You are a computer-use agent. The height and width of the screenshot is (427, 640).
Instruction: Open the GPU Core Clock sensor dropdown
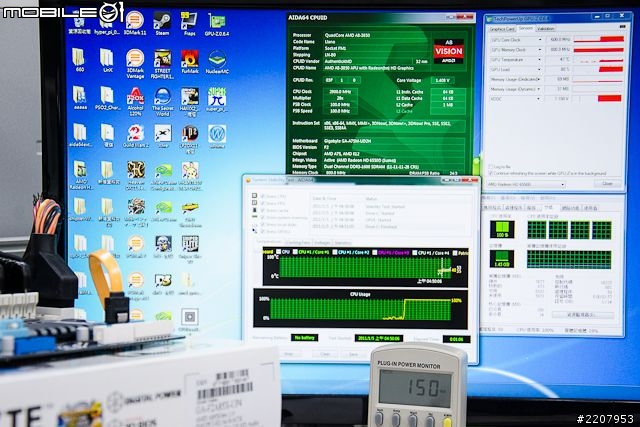pyautogui.click(x=540, y=40)
